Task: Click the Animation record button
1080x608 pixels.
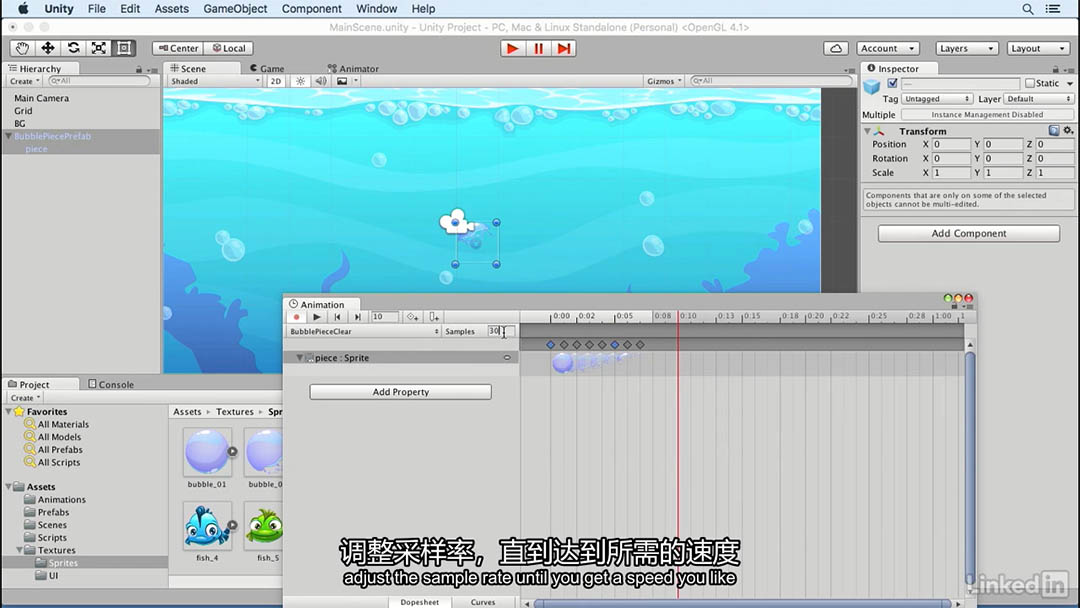Action: (x=296, y=317)
